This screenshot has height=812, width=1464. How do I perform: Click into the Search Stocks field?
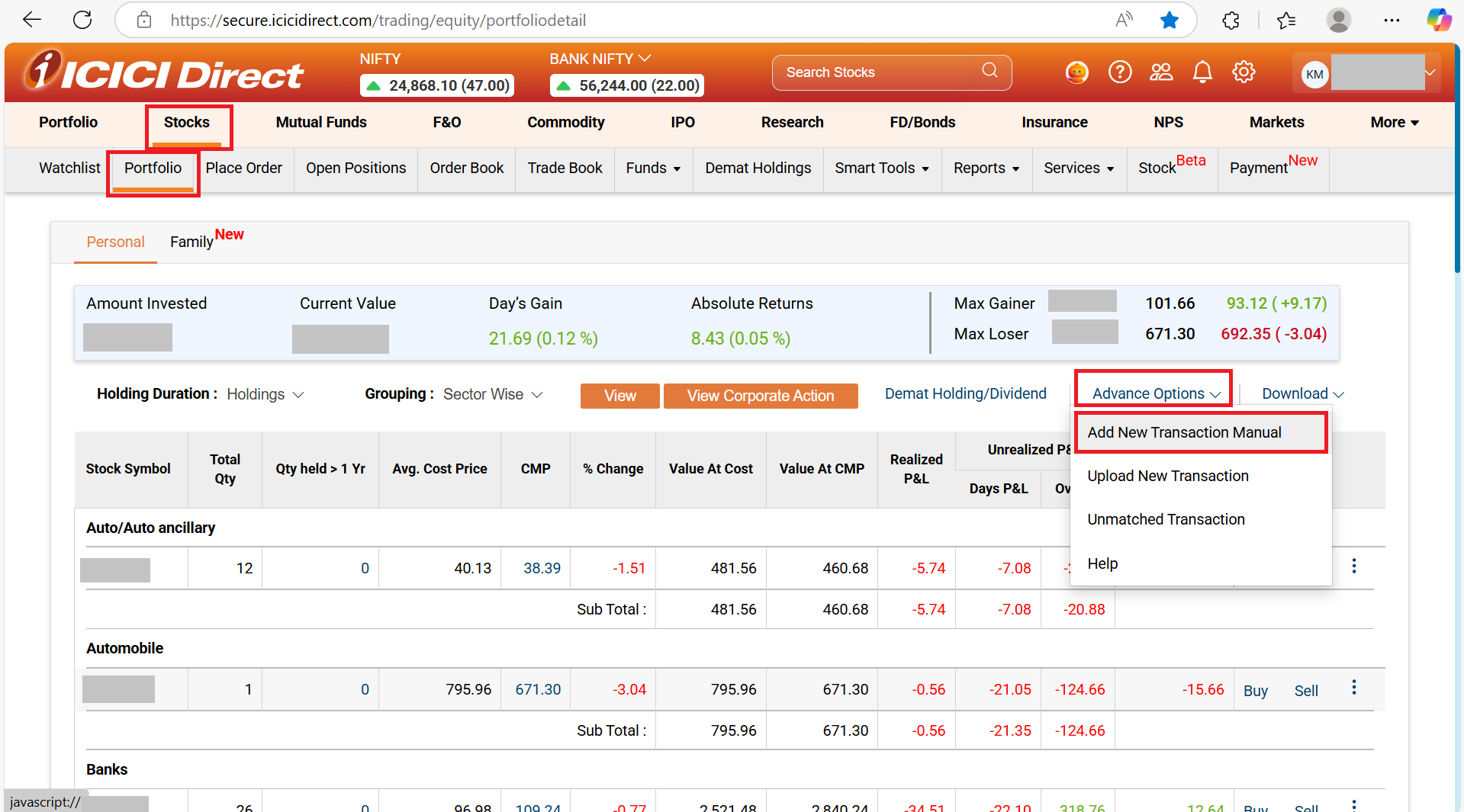(x=877, y=72)
